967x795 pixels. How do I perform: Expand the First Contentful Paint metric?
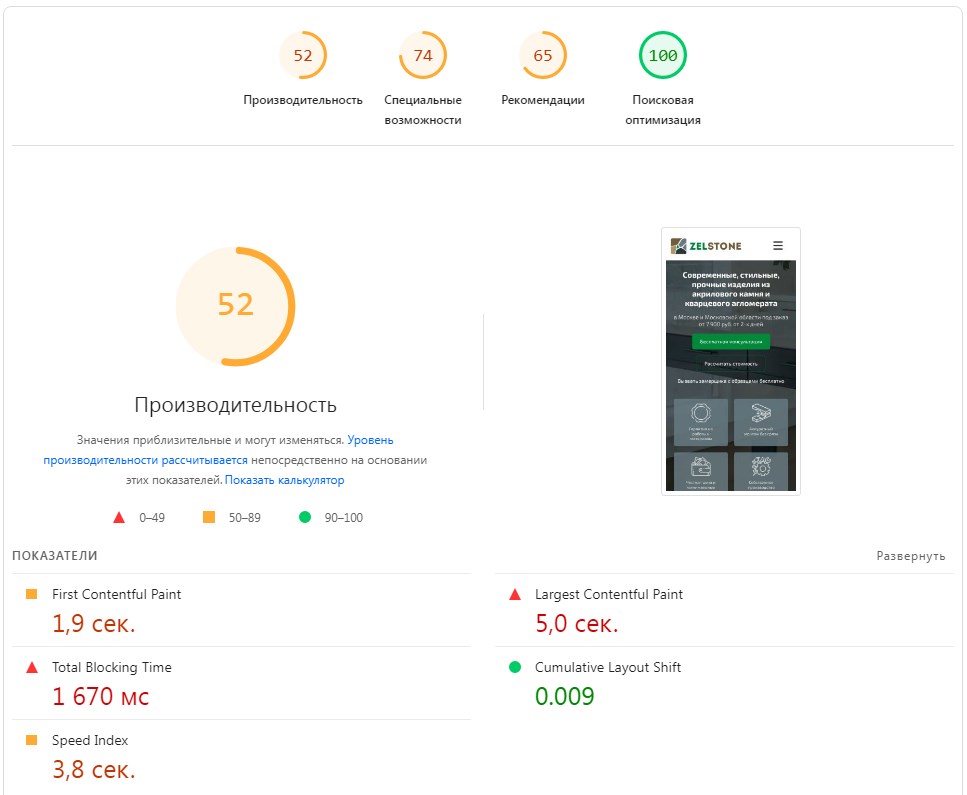coord(116,594)
